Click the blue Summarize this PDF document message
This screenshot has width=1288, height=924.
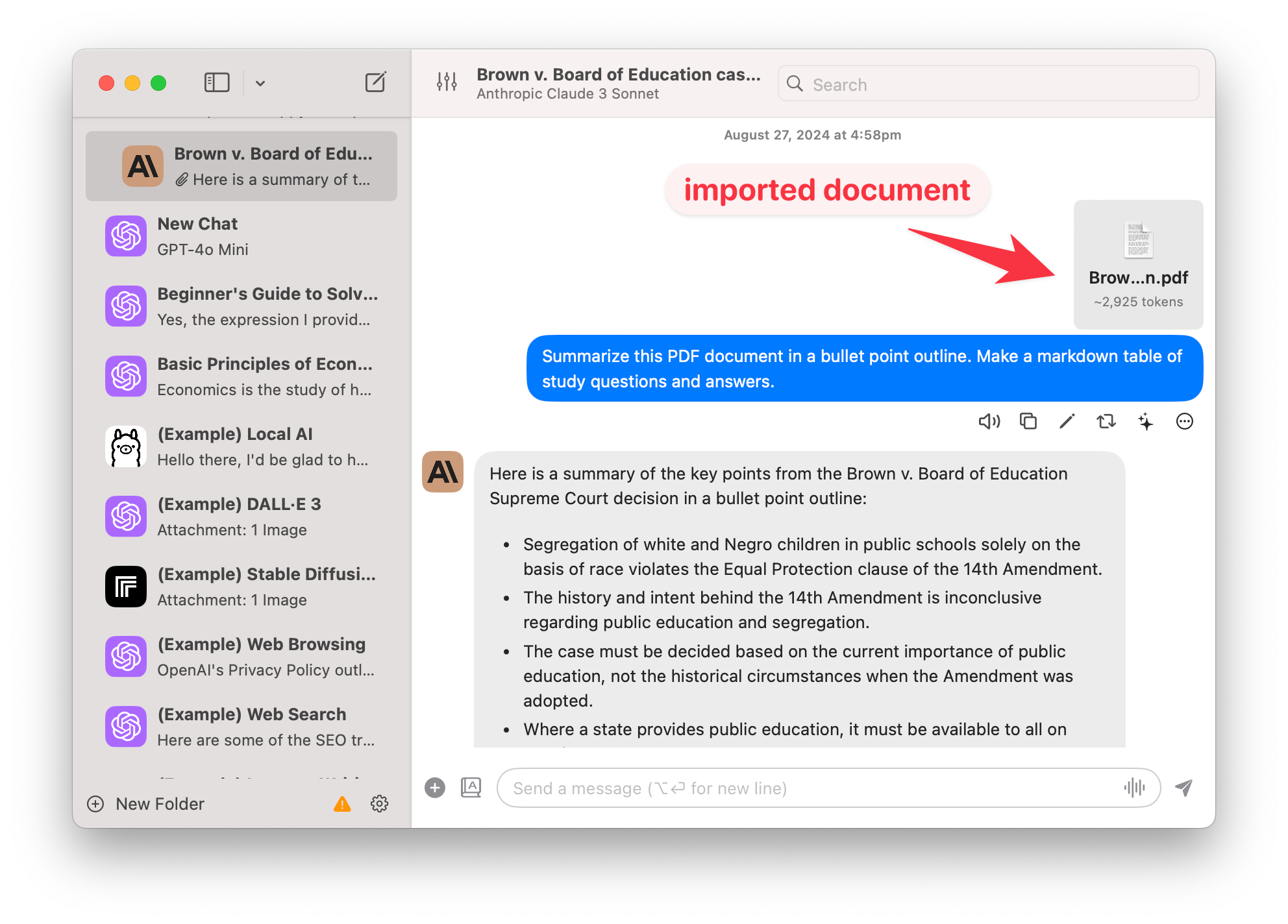click(x=865, y=369)
